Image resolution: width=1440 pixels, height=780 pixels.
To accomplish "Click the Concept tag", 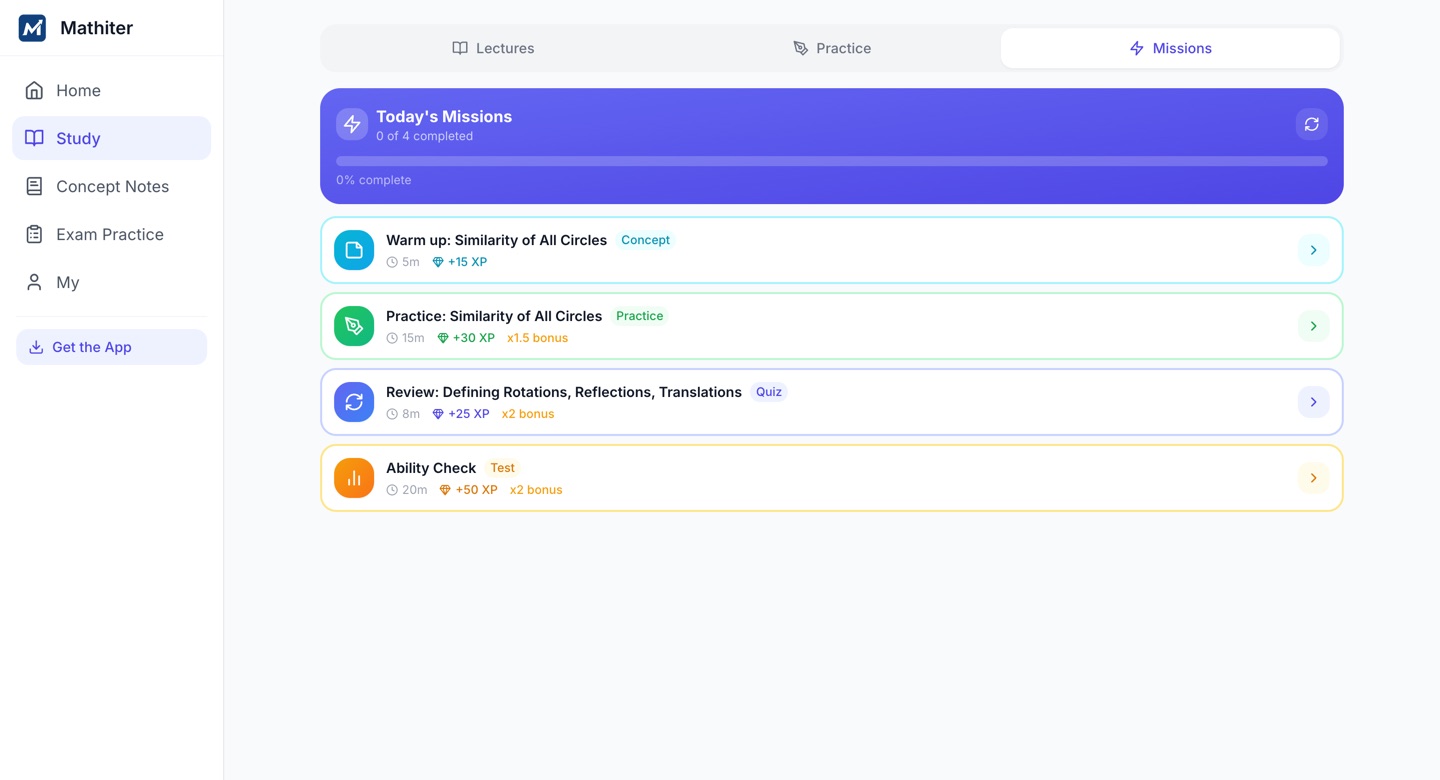I will click(x=645, y=240).
